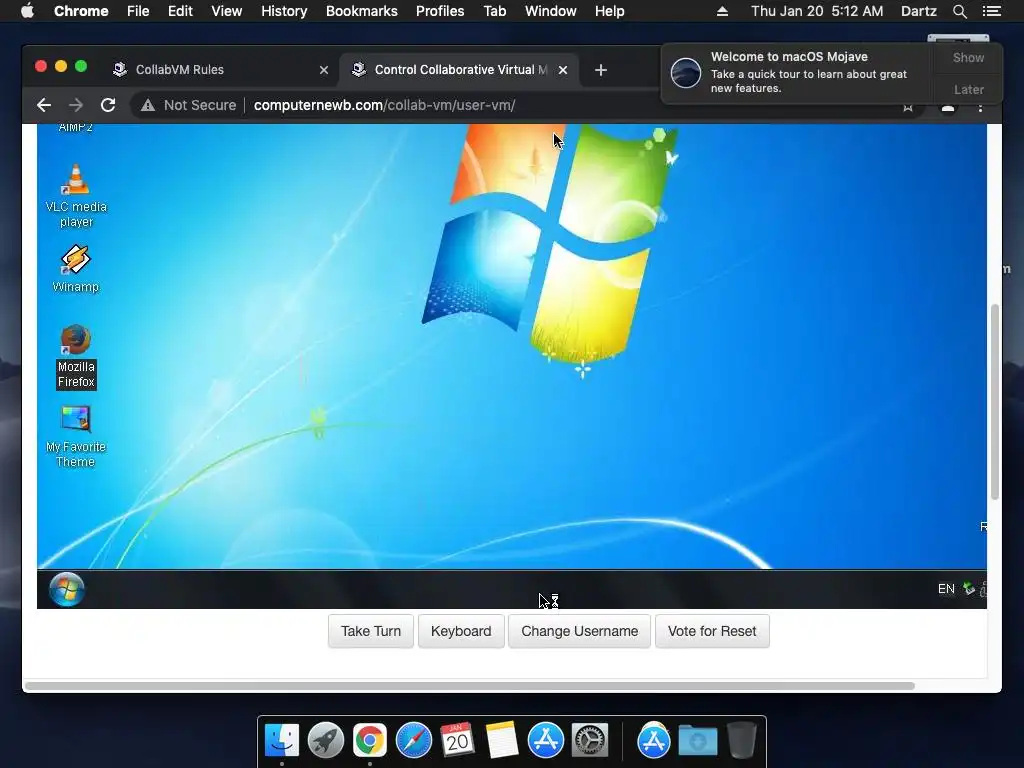Click the Windows system tray network icon

point(969,589)
